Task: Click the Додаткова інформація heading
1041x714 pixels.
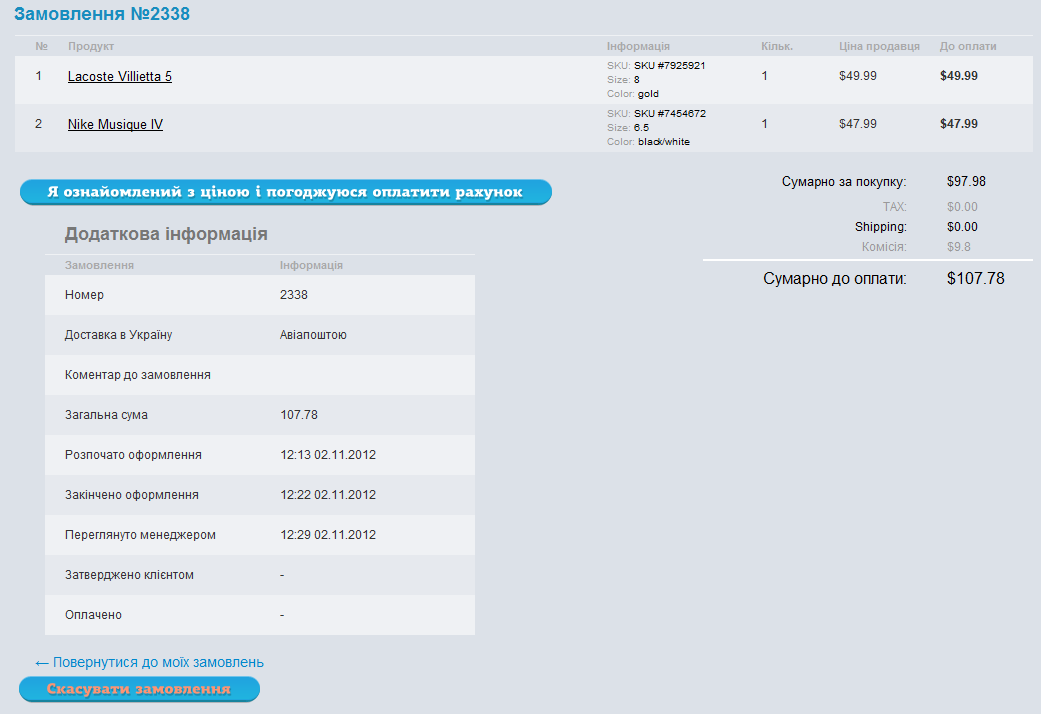Action: pyautogui.click(x=166, y=234)
